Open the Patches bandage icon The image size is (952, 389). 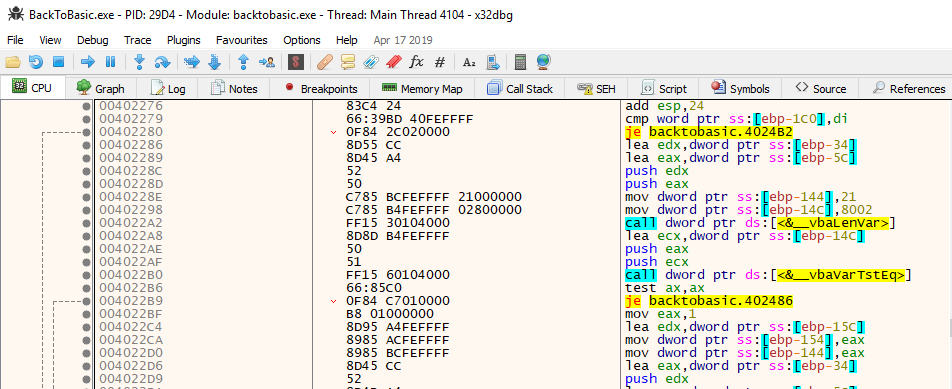click(x=325, y=62)
